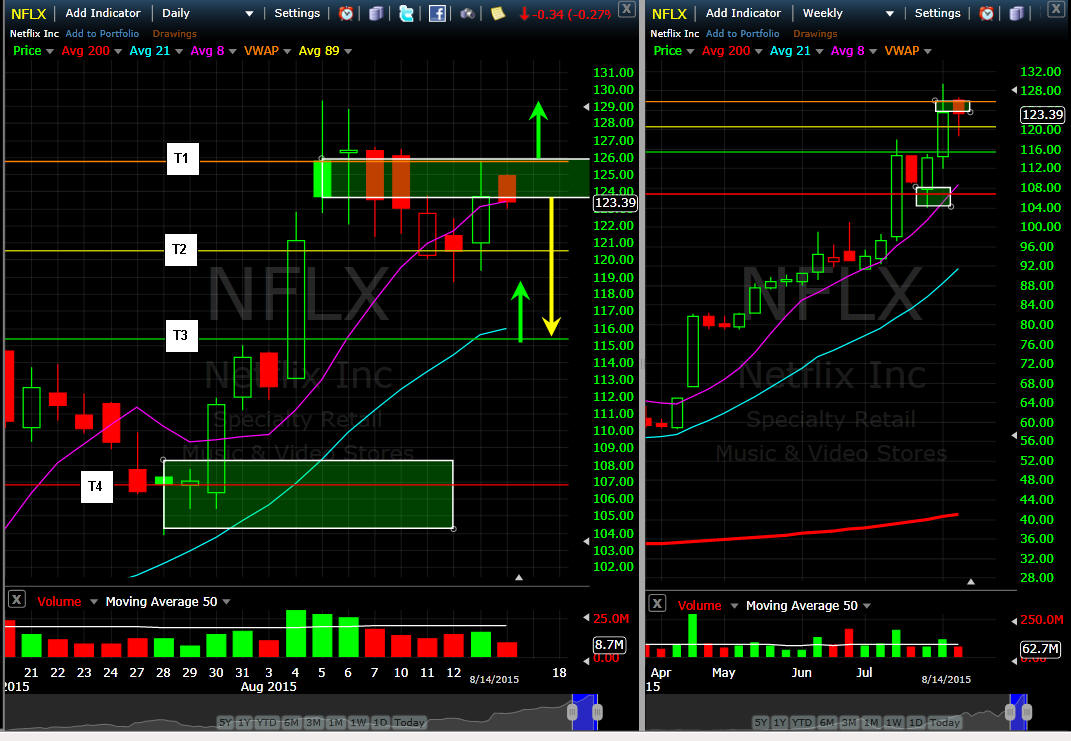Image resolution: width=1071 pixels, height=741 pixels.
Task: Open Add Indicator in the Daily chart
Action: point(103,13)
